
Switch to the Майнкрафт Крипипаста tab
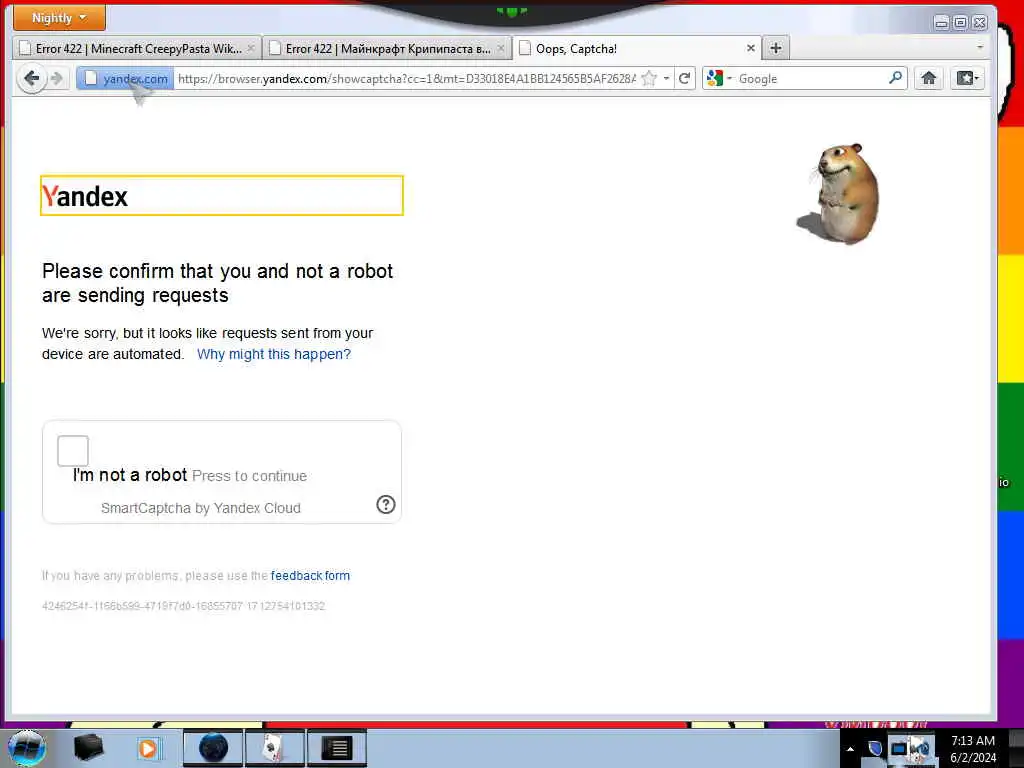click(x=387, y=48)
